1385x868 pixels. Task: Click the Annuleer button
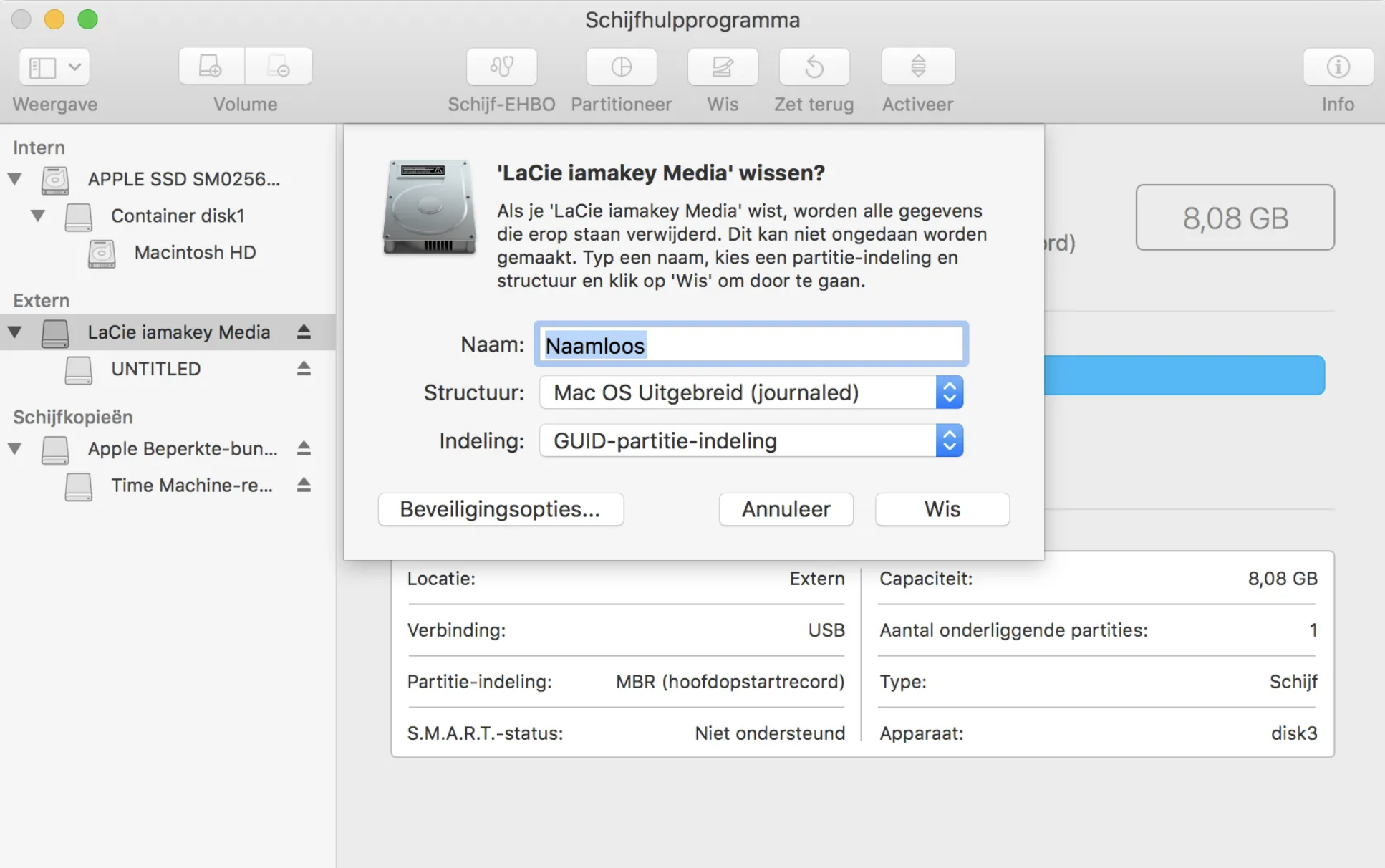point(786,509)
